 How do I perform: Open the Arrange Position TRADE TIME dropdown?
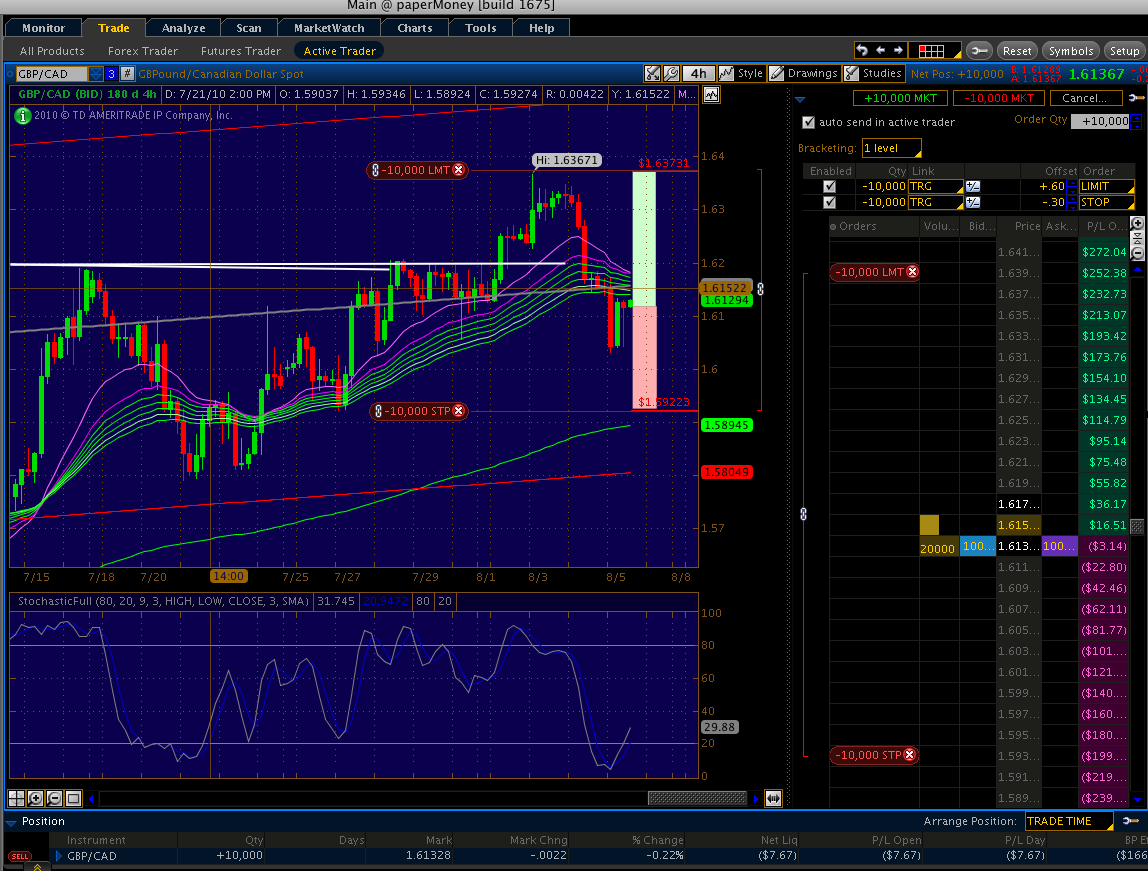point(1069,821)
